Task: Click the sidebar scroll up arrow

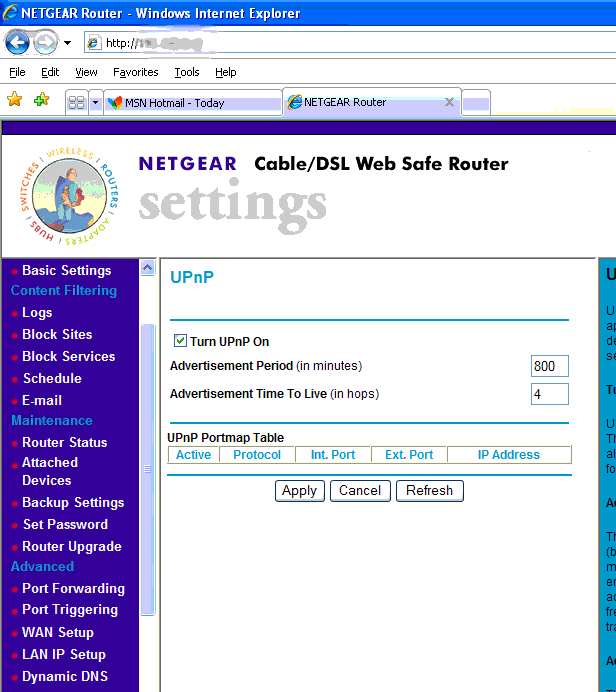Action: pyautogui.click(x=147, y=268)
